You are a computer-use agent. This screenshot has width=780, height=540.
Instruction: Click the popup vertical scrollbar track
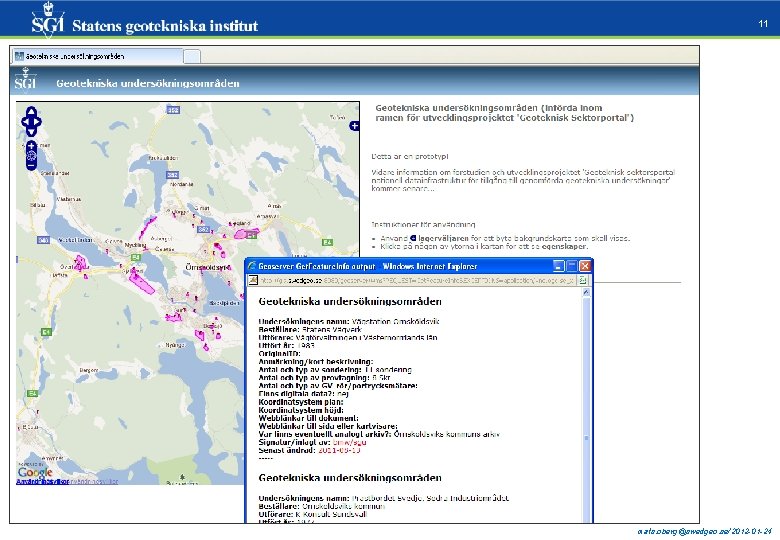coord(586,408)
